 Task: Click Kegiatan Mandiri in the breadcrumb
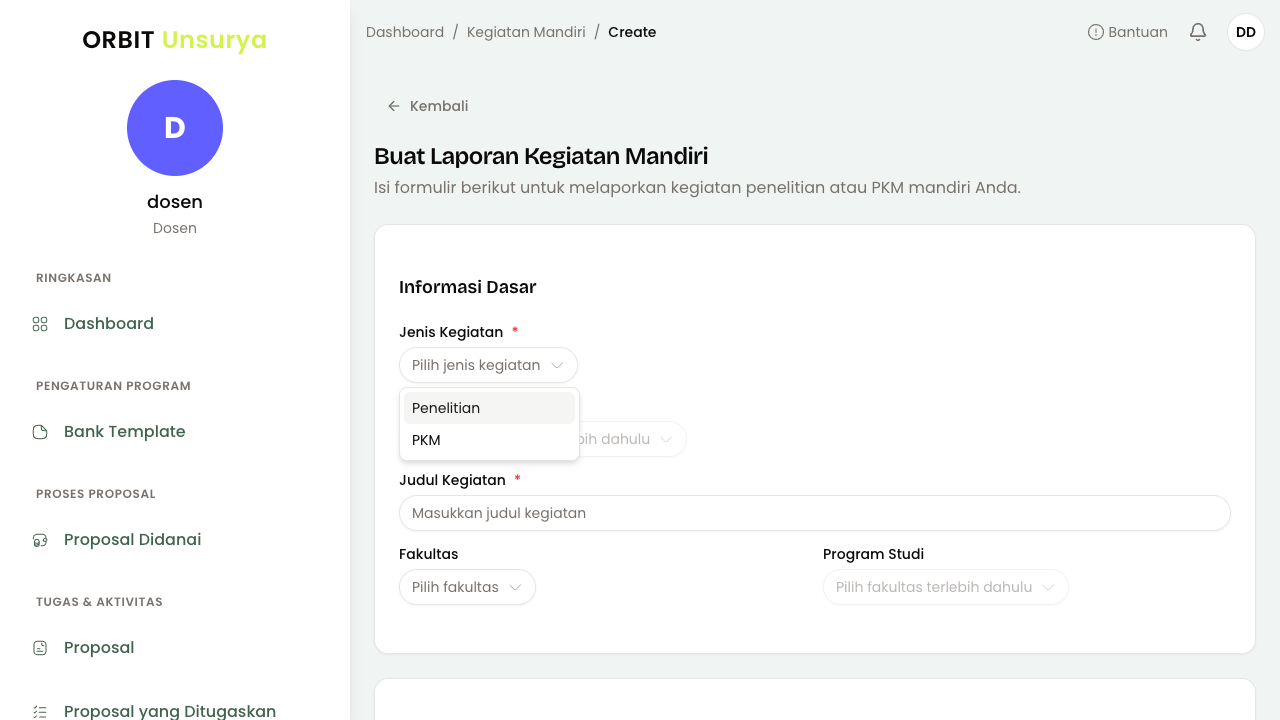526,32
